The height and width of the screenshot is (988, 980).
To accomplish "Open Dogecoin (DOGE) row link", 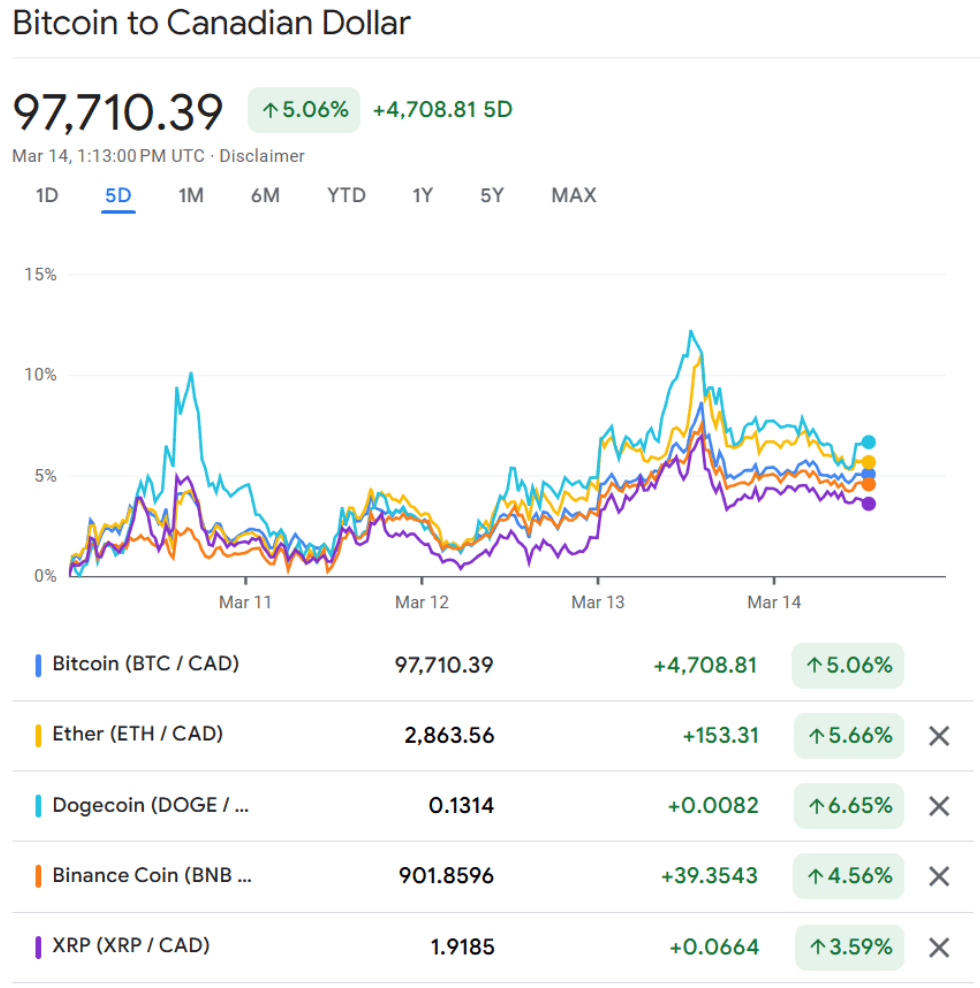I will coord(150,804).
